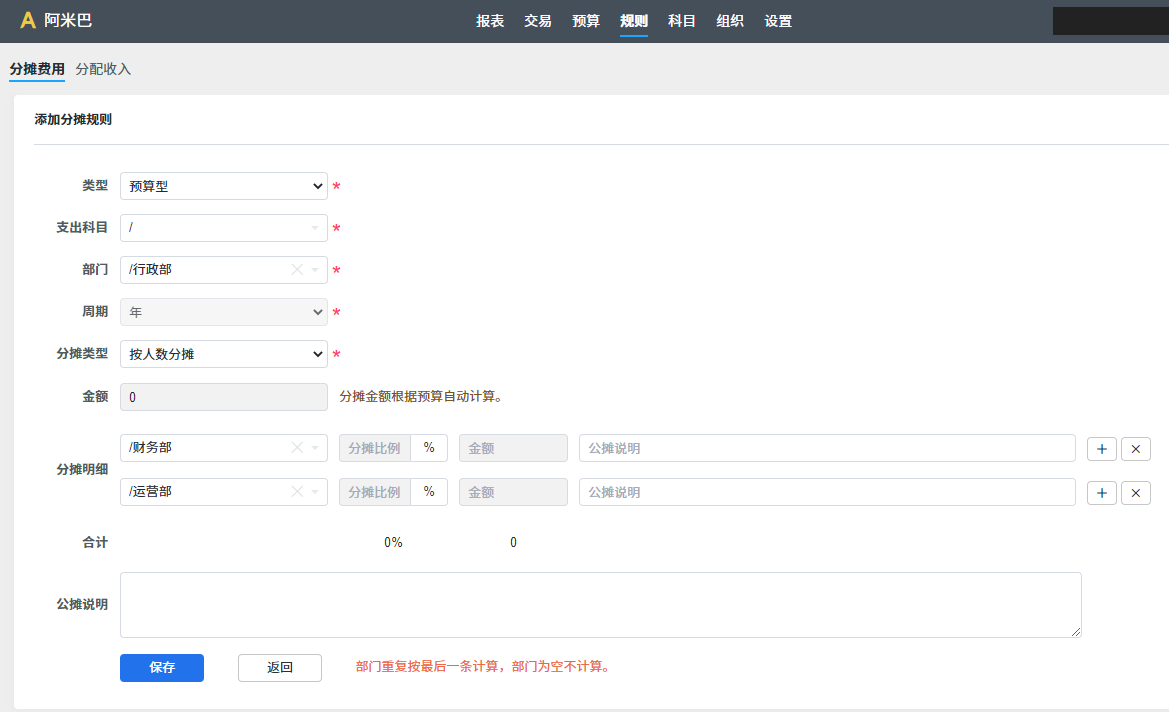
Task: Expand the 部门 行政部 dropdown arrow
Action: click(x=315, y=270)
